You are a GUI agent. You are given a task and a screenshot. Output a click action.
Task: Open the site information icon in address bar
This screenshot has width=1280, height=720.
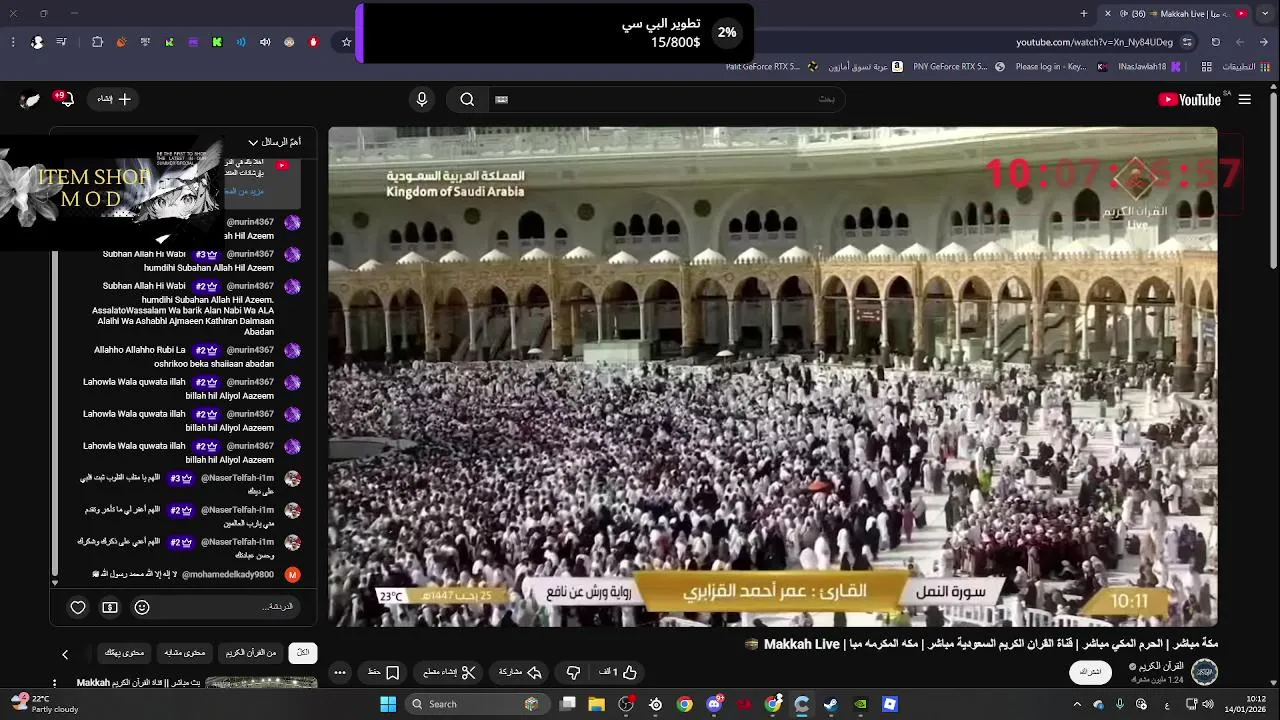click(1187, 42)
